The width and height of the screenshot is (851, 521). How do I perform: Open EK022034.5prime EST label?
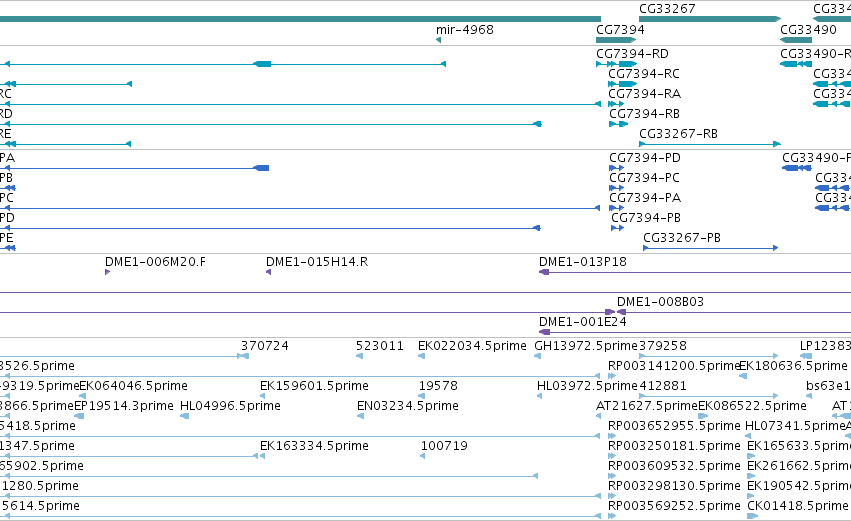point(472,346)
